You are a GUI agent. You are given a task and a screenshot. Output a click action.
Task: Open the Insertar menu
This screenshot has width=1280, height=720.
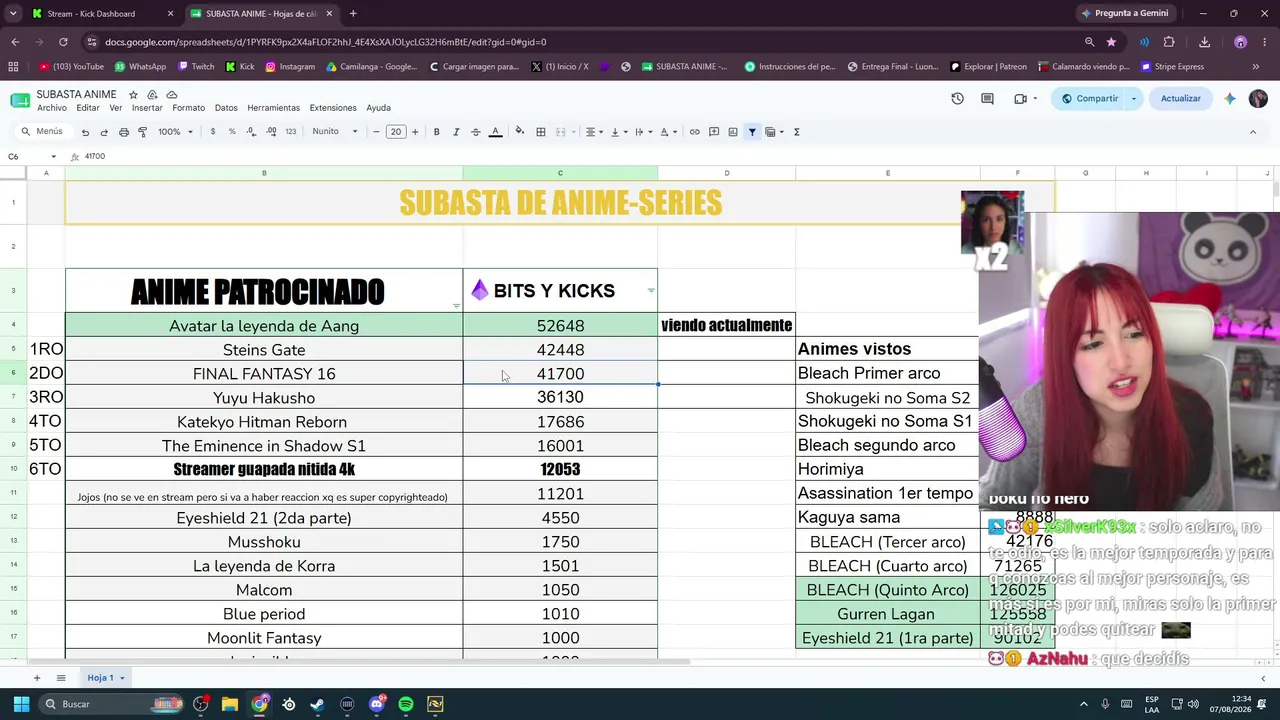point(147,108)
